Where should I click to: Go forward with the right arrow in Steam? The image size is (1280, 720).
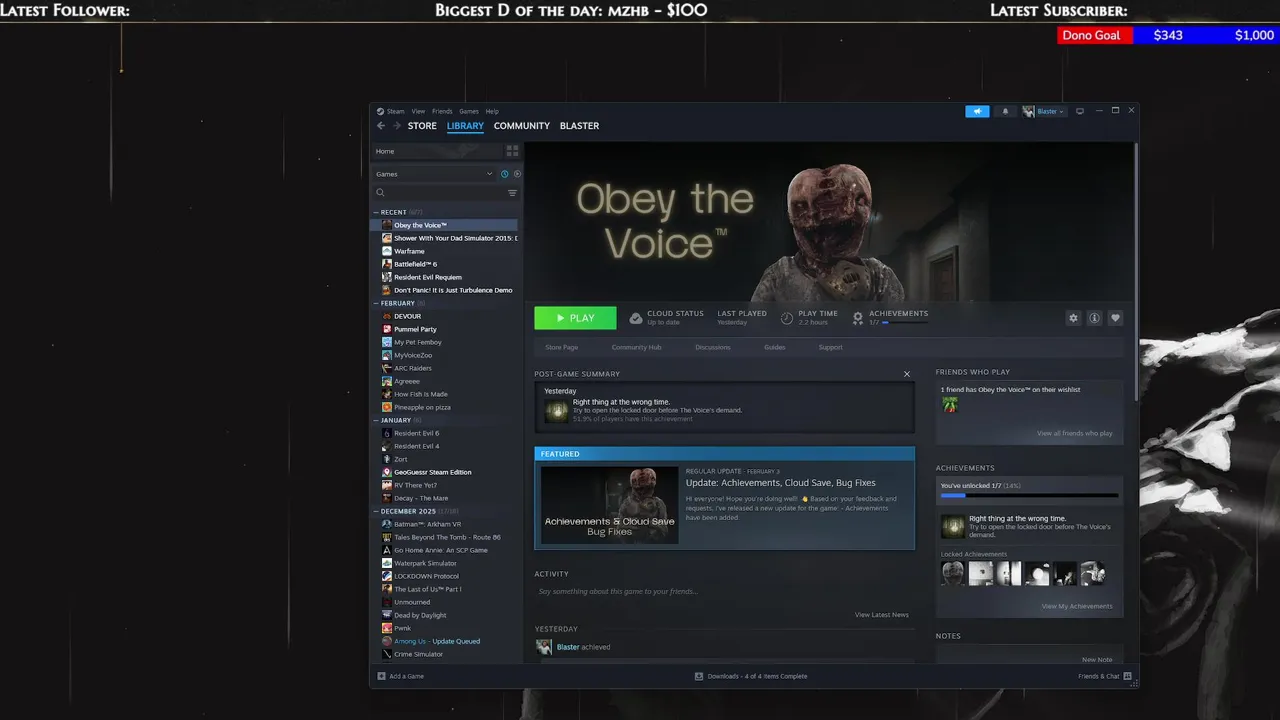[397, 126]
